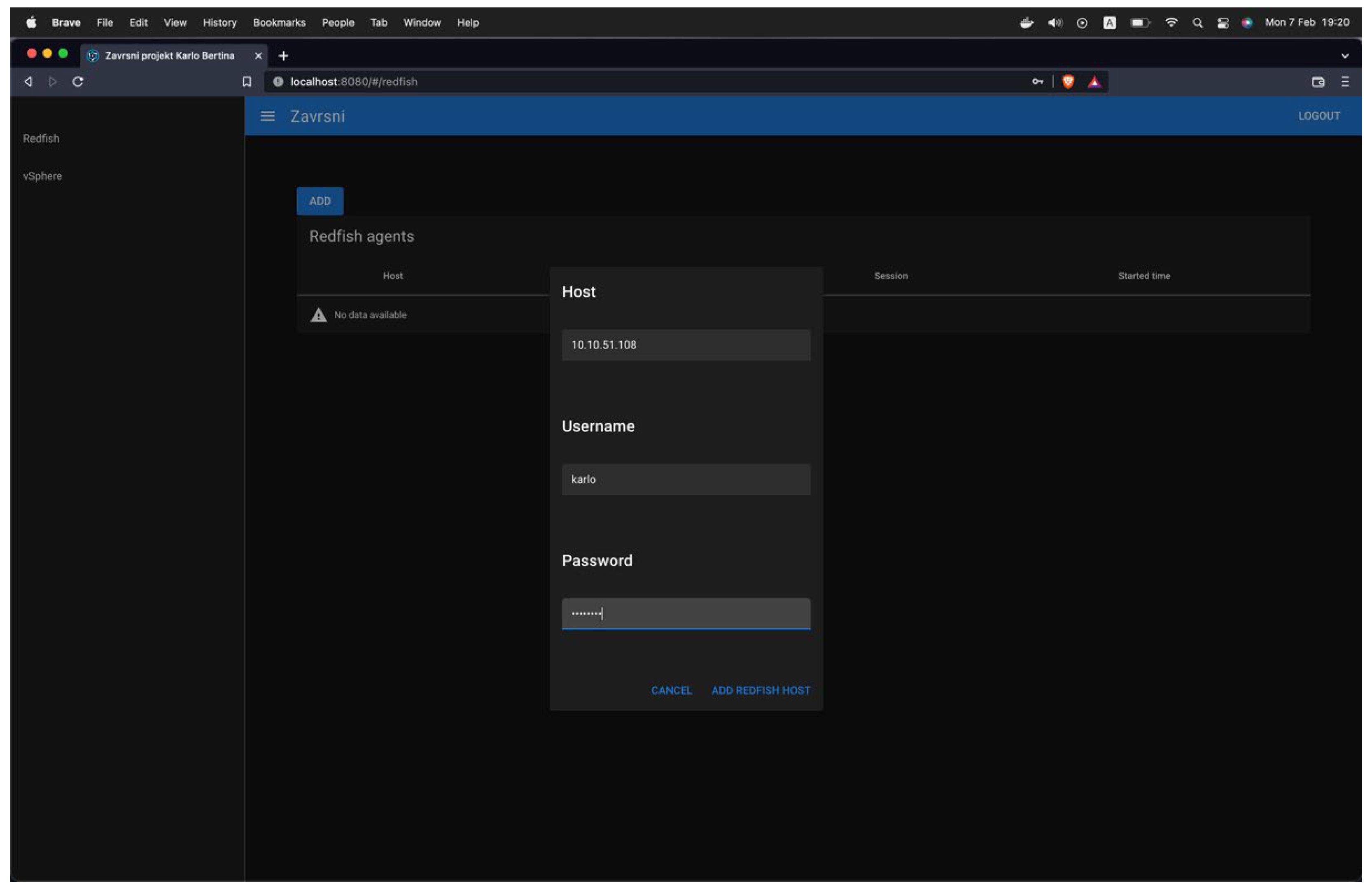Viewport: 1372px width, 890px height.
Task: Cancel the add host dialog
Action: (671, 691)
